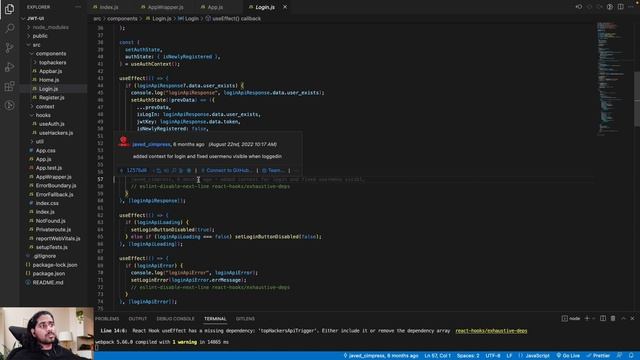The width and height of the screenshot is (640, 360).
Task: Click the split terminal icon
Action: (603, 318)
